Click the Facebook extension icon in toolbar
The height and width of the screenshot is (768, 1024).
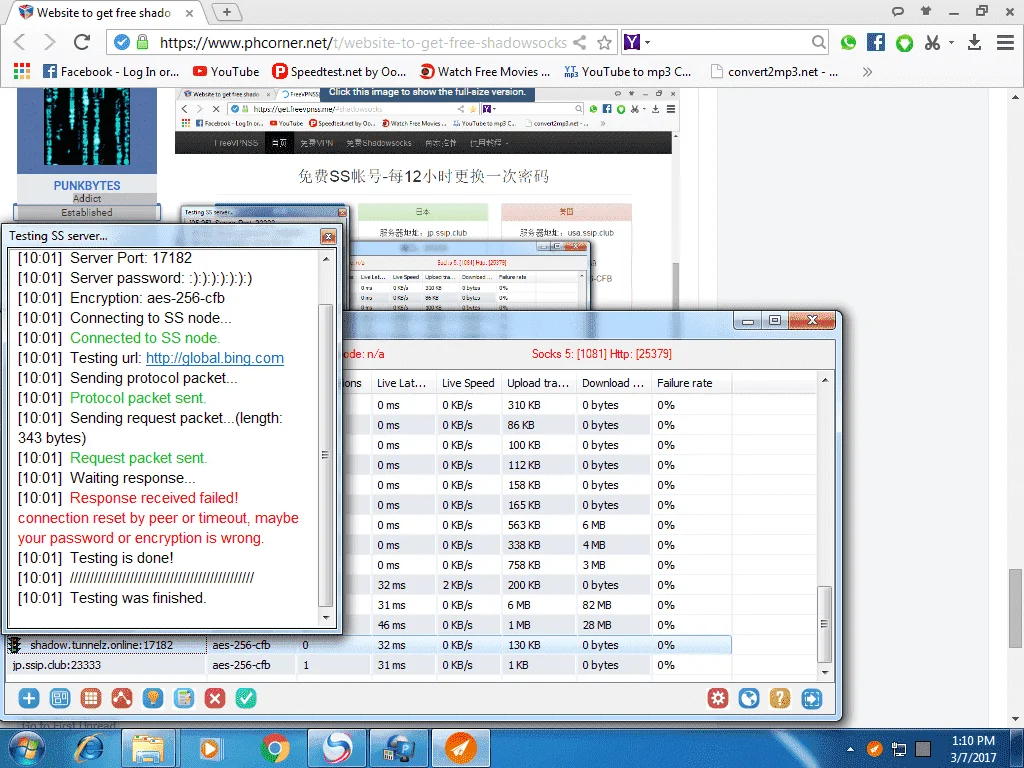(x=876, y=42)
